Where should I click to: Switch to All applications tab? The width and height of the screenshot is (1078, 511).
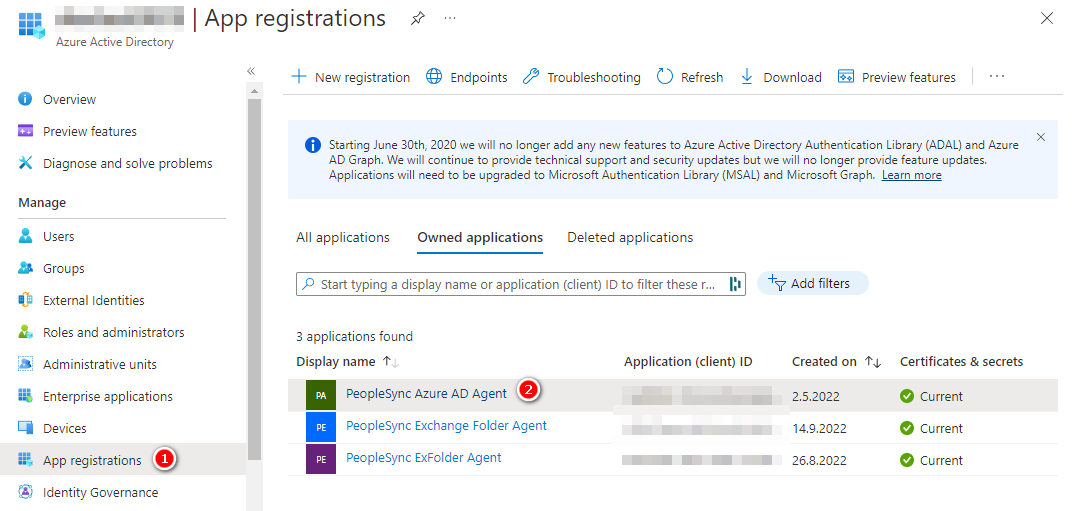click(343, 237)
